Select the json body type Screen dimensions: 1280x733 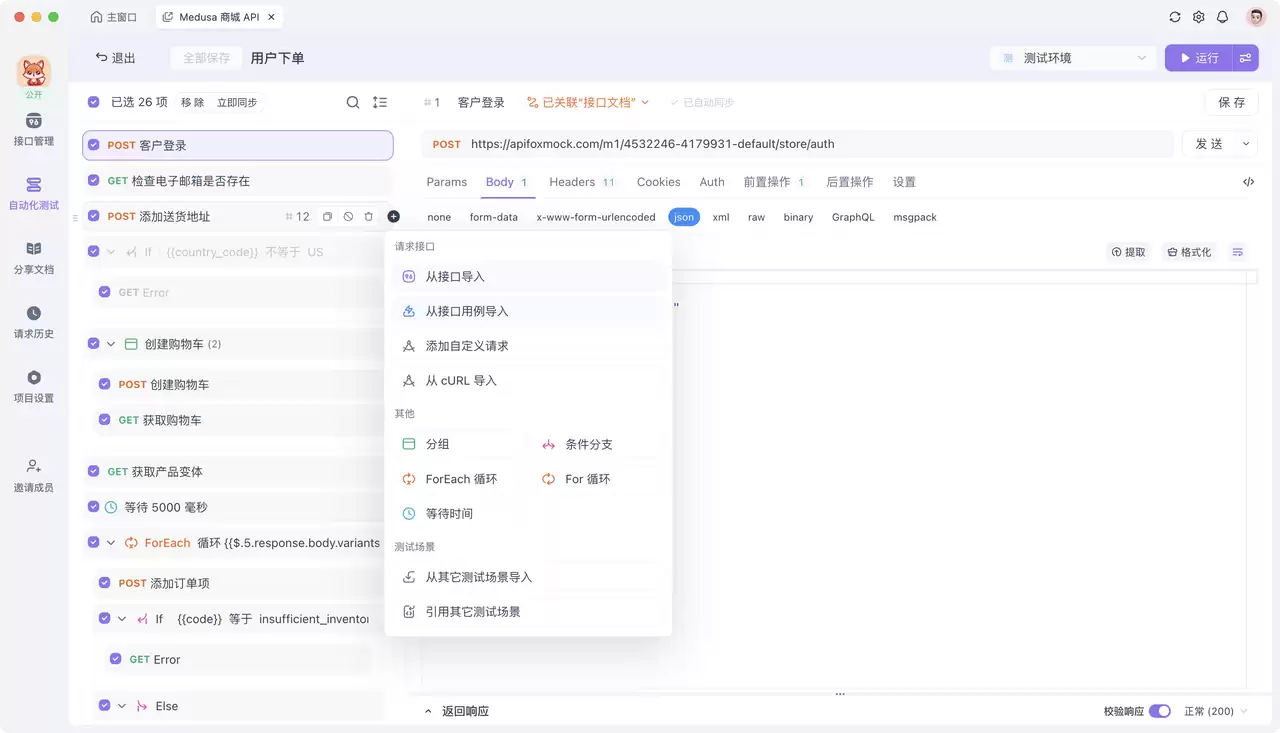[684, 217]
